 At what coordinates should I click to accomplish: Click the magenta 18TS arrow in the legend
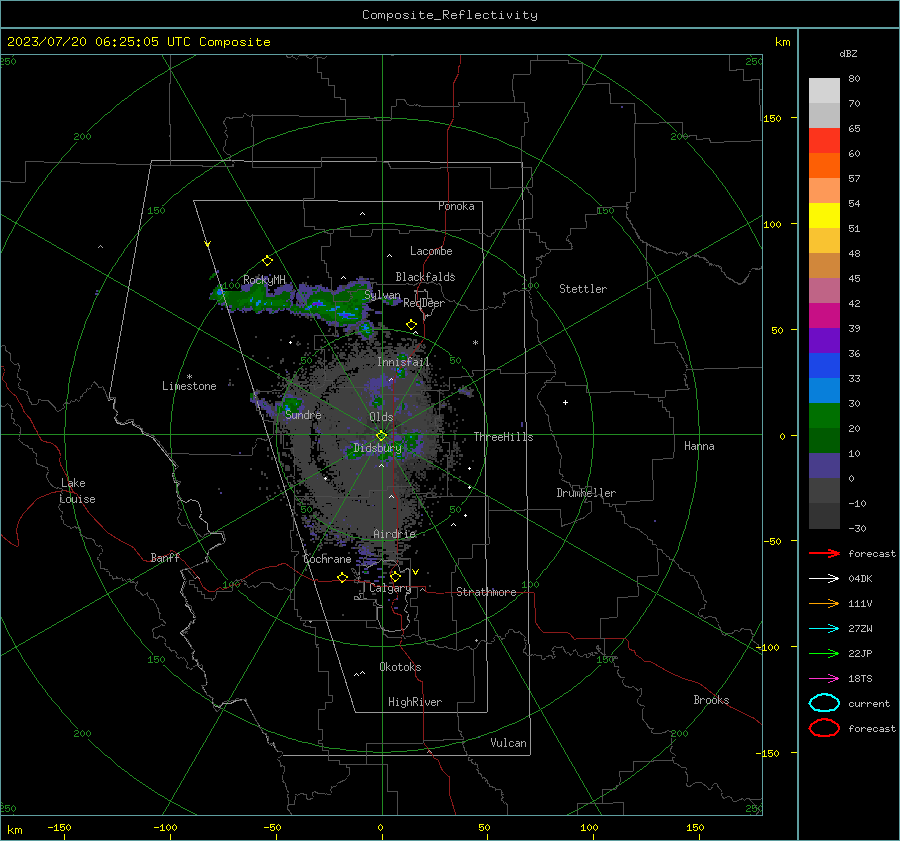[824, 679]
